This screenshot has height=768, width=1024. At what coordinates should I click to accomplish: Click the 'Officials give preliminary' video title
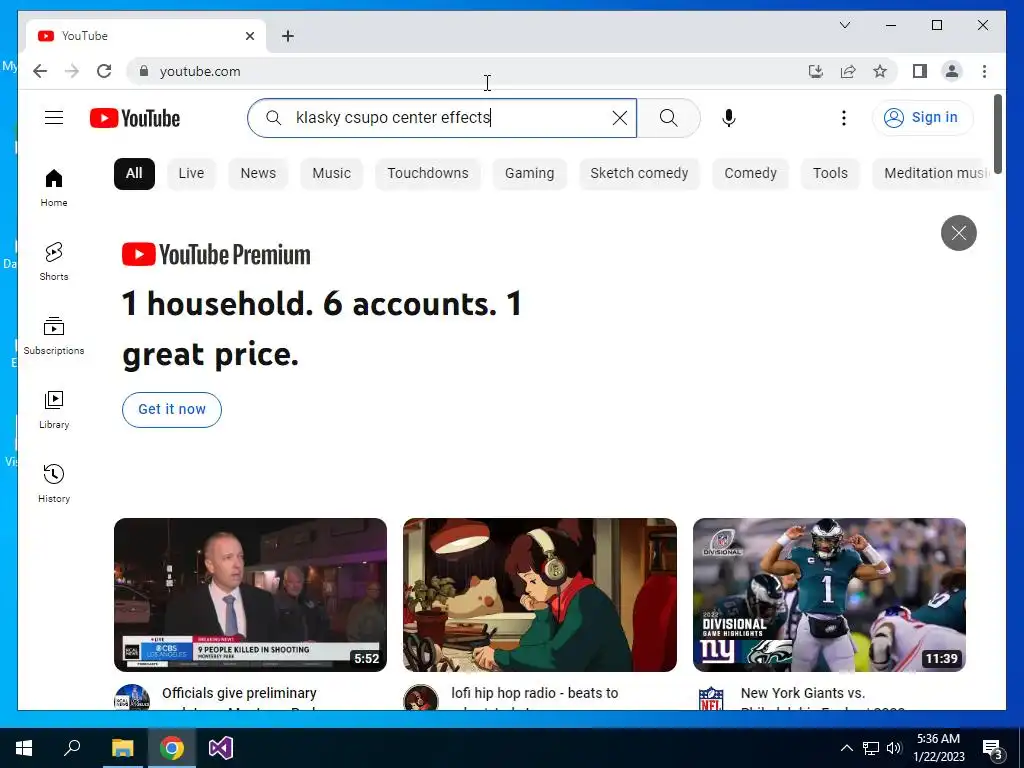239,693
